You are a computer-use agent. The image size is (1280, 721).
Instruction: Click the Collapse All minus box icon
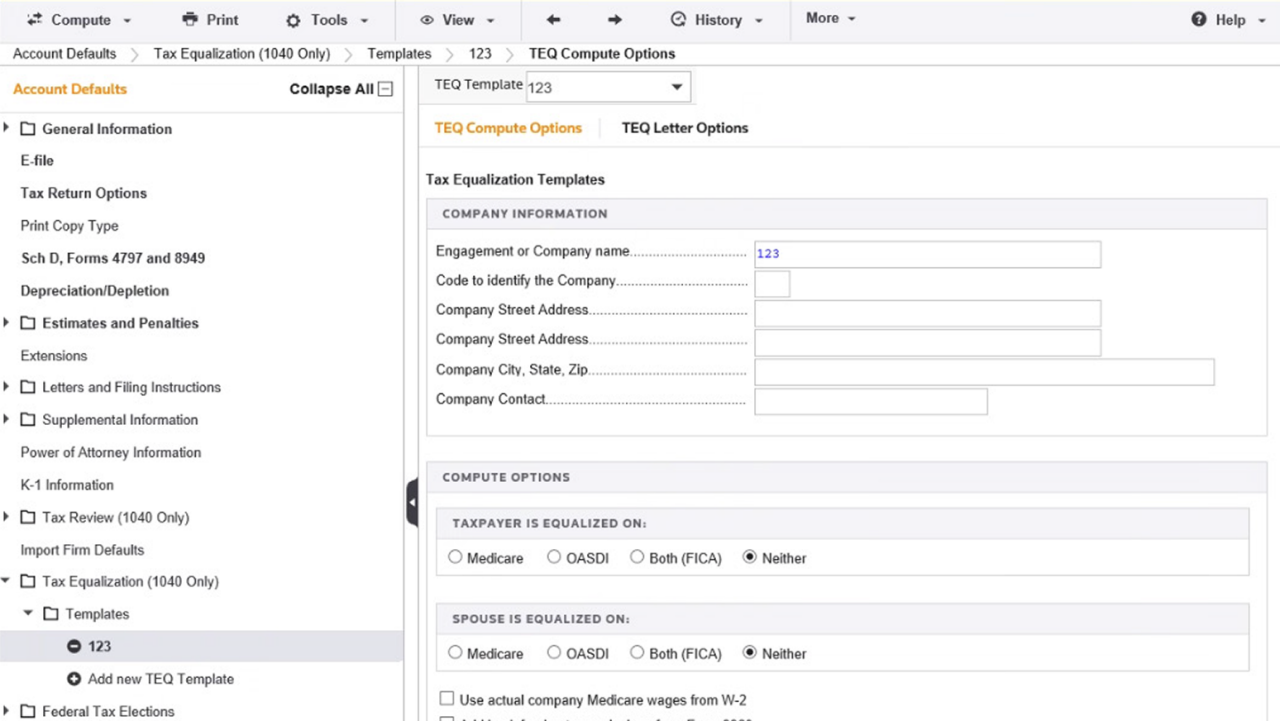[386, 89]
